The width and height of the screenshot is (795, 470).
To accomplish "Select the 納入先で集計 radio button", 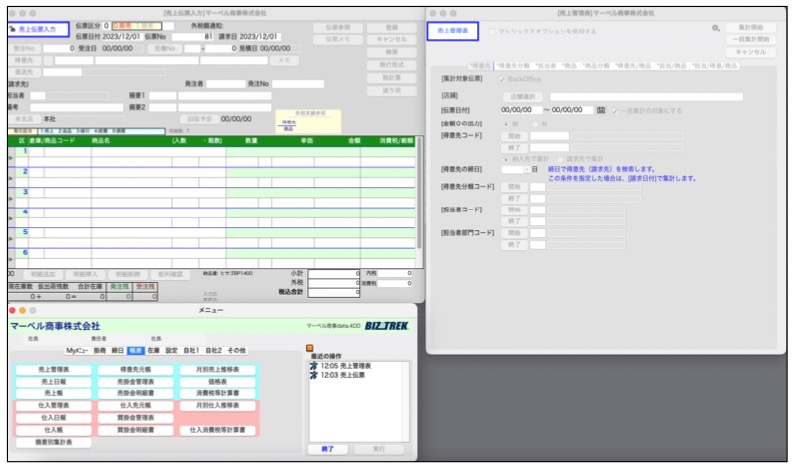I will click(x=505, y=157).
